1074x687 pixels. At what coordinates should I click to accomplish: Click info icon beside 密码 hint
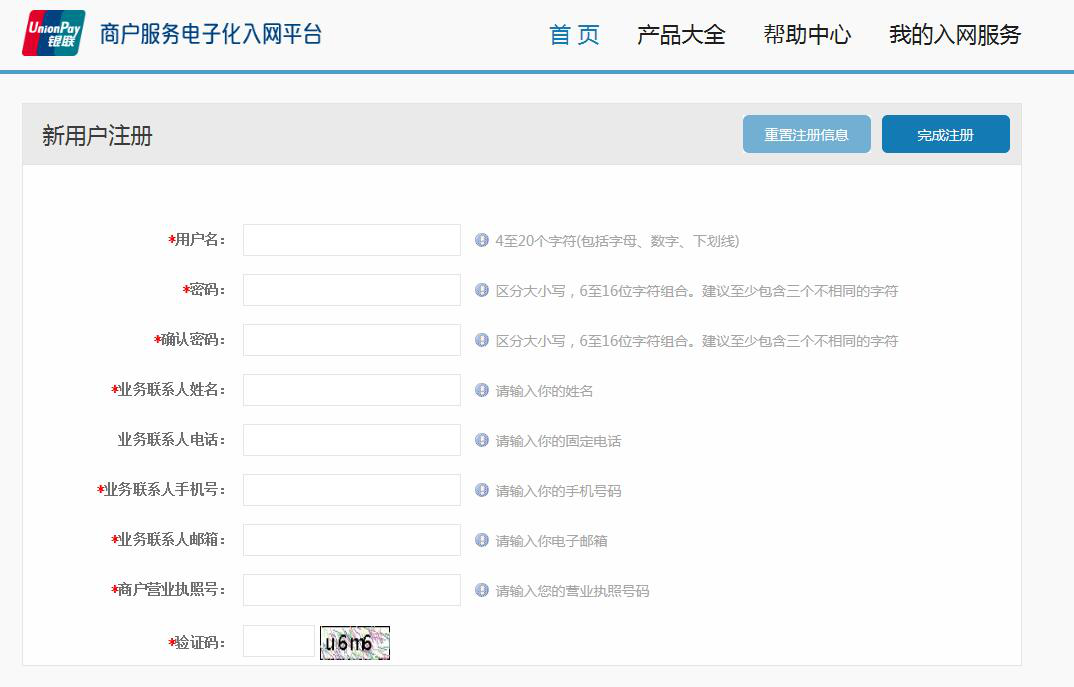(x=482, y=290)
